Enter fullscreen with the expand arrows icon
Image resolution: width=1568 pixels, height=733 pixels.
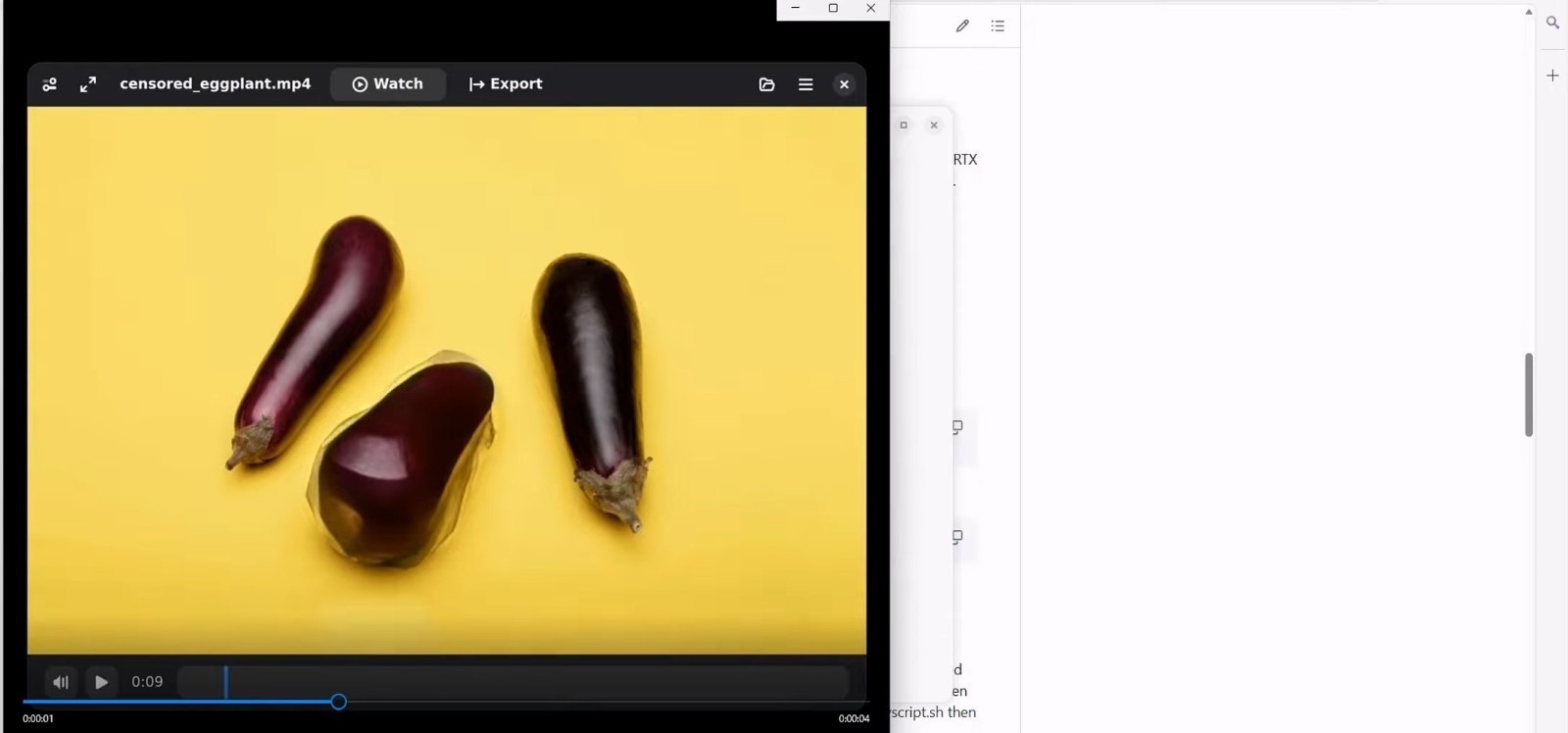(88, 84)
